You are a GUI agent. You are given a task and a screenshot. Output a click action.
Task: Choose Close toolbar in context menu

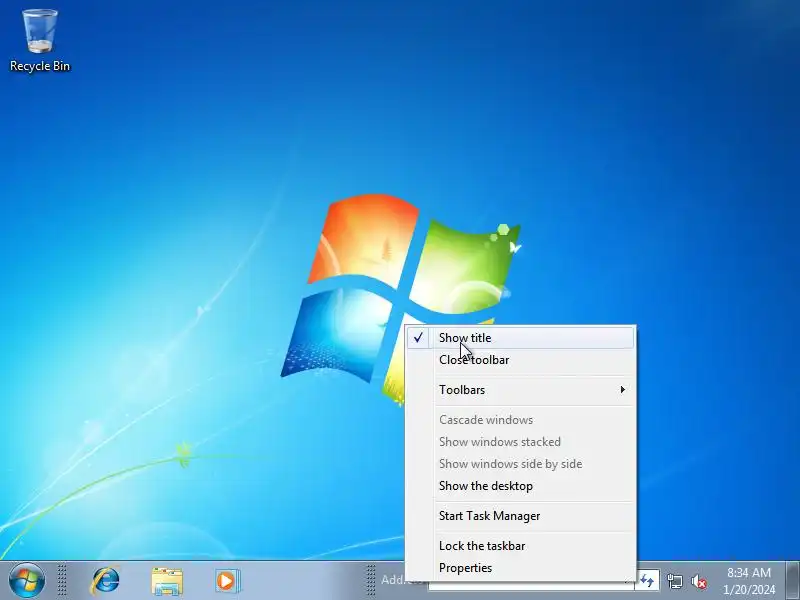click(x=520, y=360)
